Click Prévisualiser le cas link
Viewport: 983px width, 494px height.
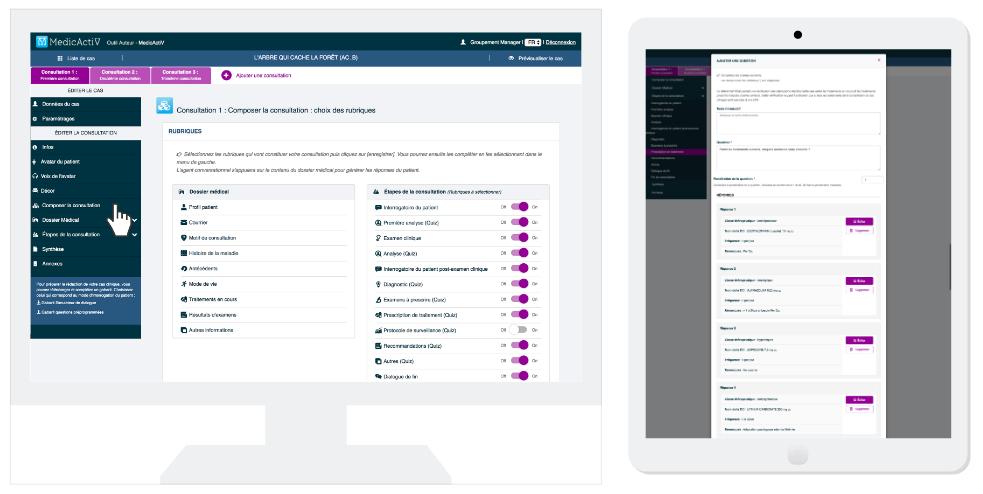coord(540,58)
